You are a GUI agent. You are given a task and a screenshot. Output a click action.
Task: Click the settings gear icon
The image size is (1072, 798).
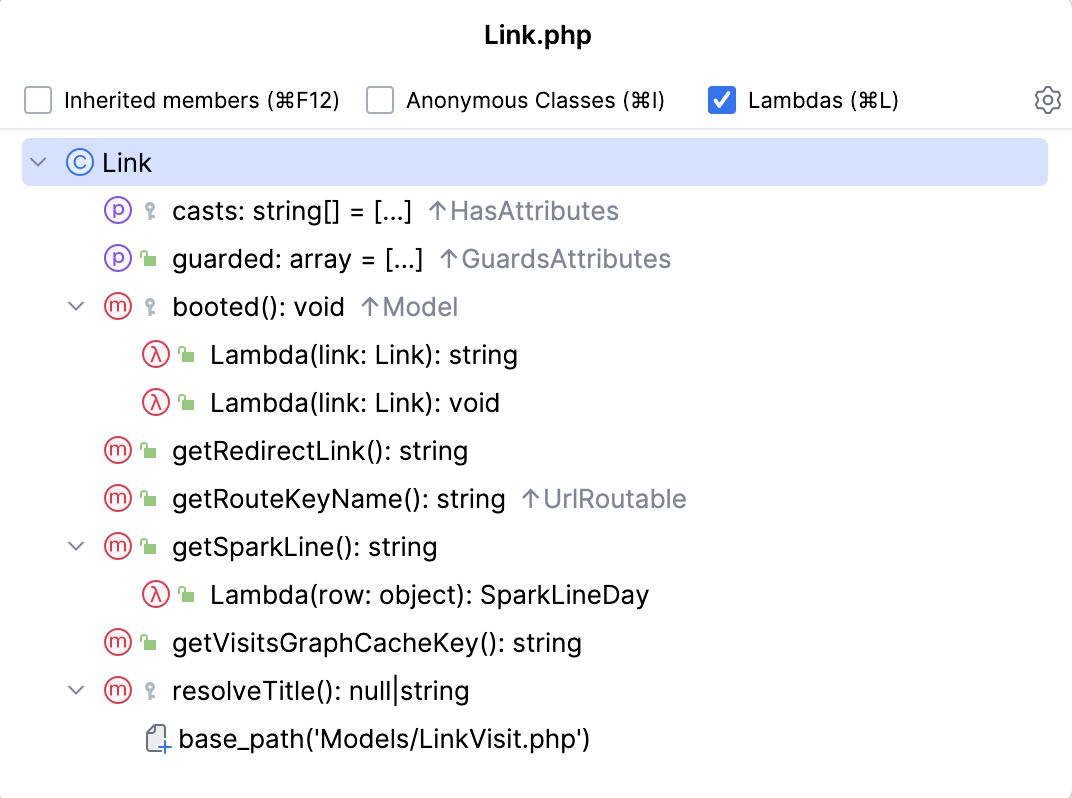pos(1047,100)
